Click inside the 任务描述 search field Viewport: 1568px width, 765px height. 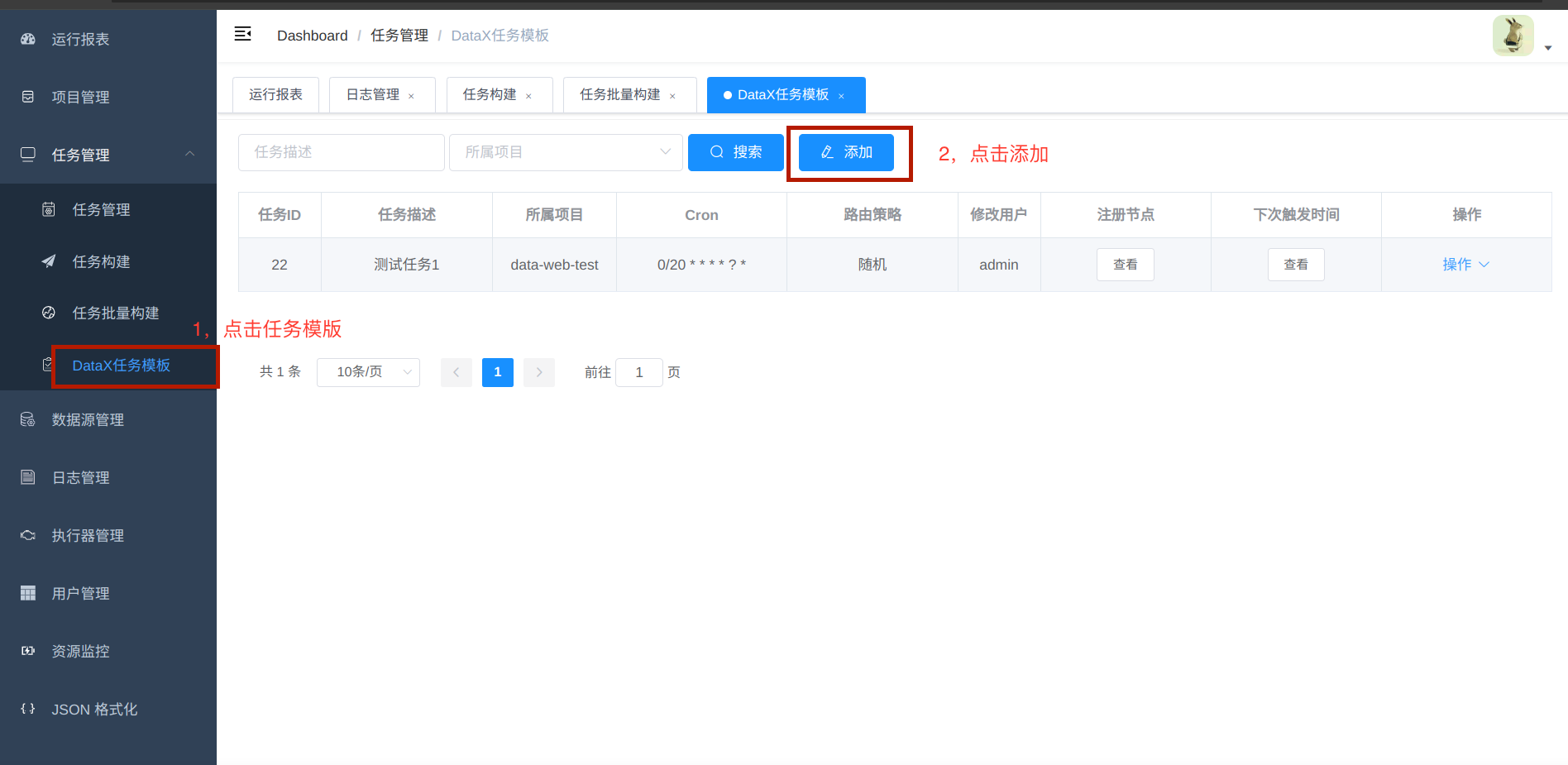click(x=341, y=152)
